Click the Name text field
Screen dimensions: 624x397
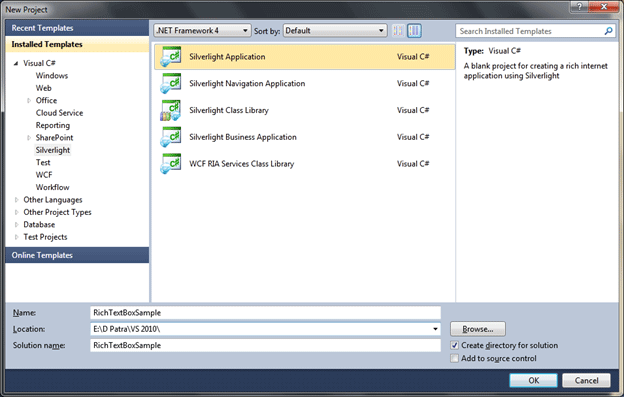265,313
